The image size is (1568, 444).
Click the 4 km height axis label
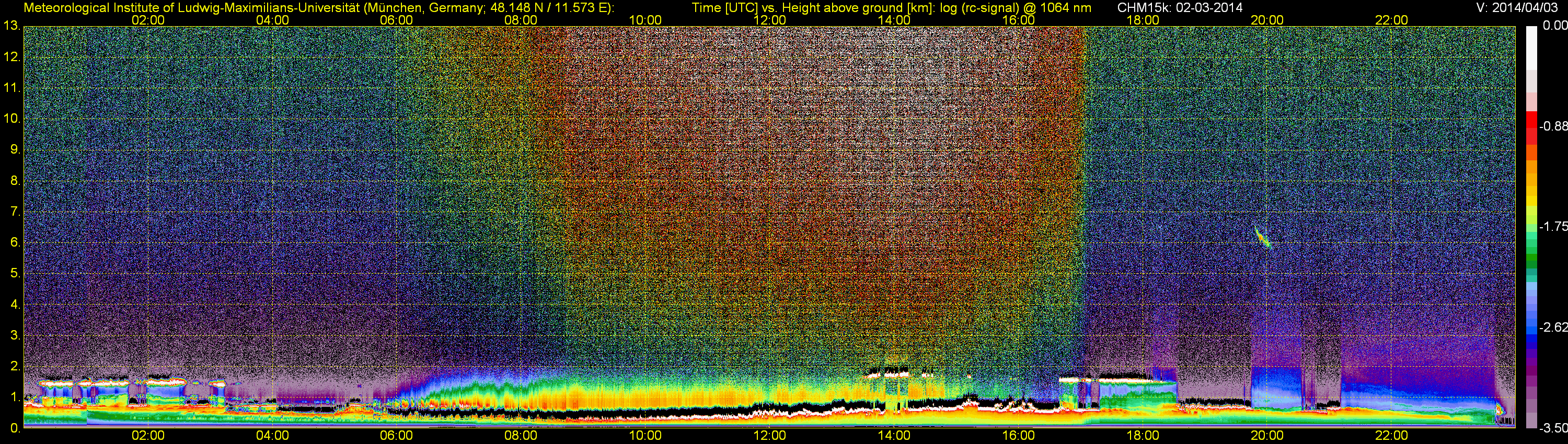click(15, 304)
